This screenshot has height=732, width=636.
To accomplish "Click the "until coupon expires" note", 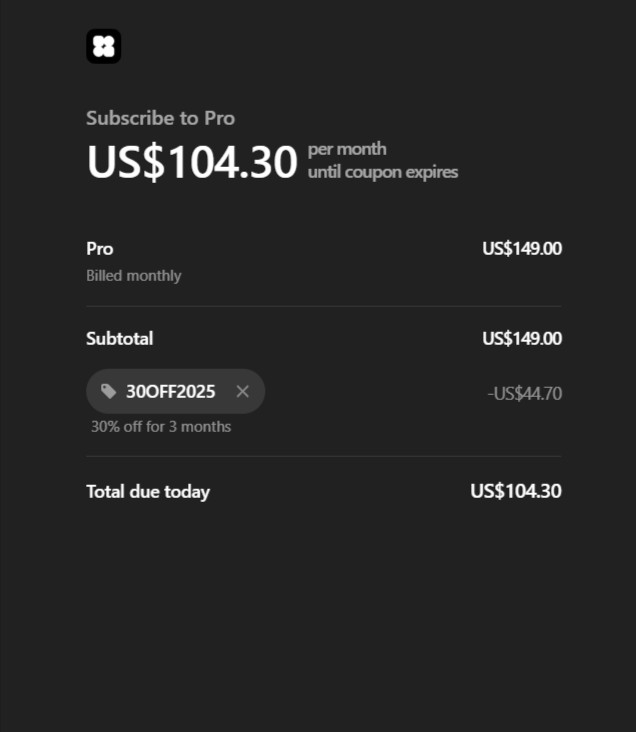I will [383, 172].
